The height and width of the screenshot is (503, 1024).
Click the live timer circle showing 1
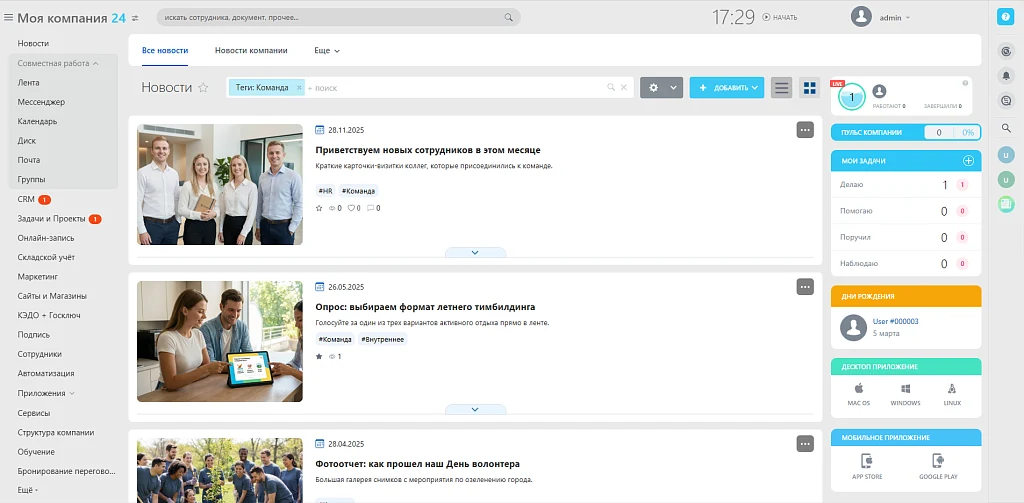pyautogui.click(x=852, y=97)
